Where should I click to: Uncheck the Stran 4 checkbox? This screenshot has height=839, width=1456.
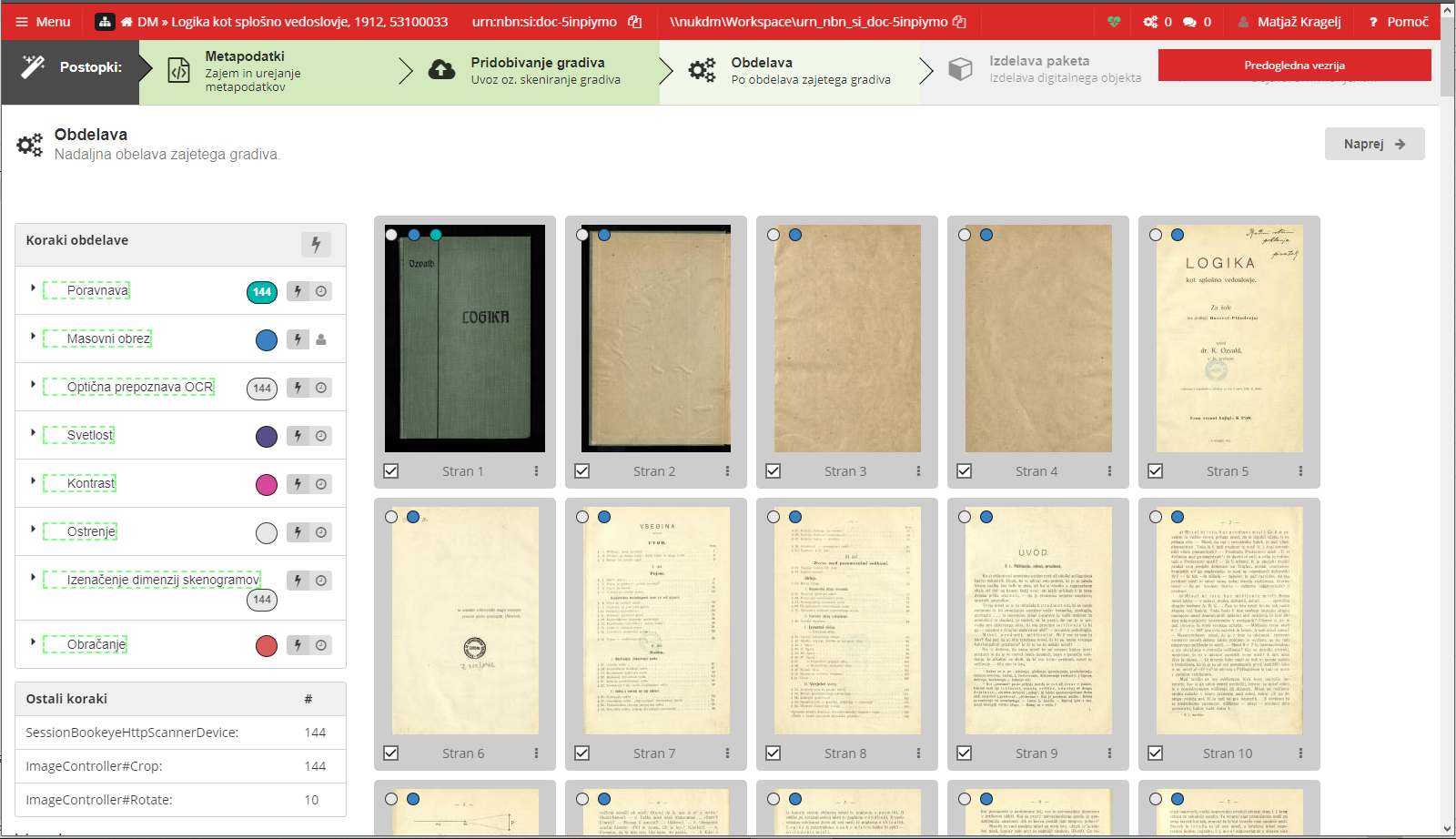(x=965, y=471)
